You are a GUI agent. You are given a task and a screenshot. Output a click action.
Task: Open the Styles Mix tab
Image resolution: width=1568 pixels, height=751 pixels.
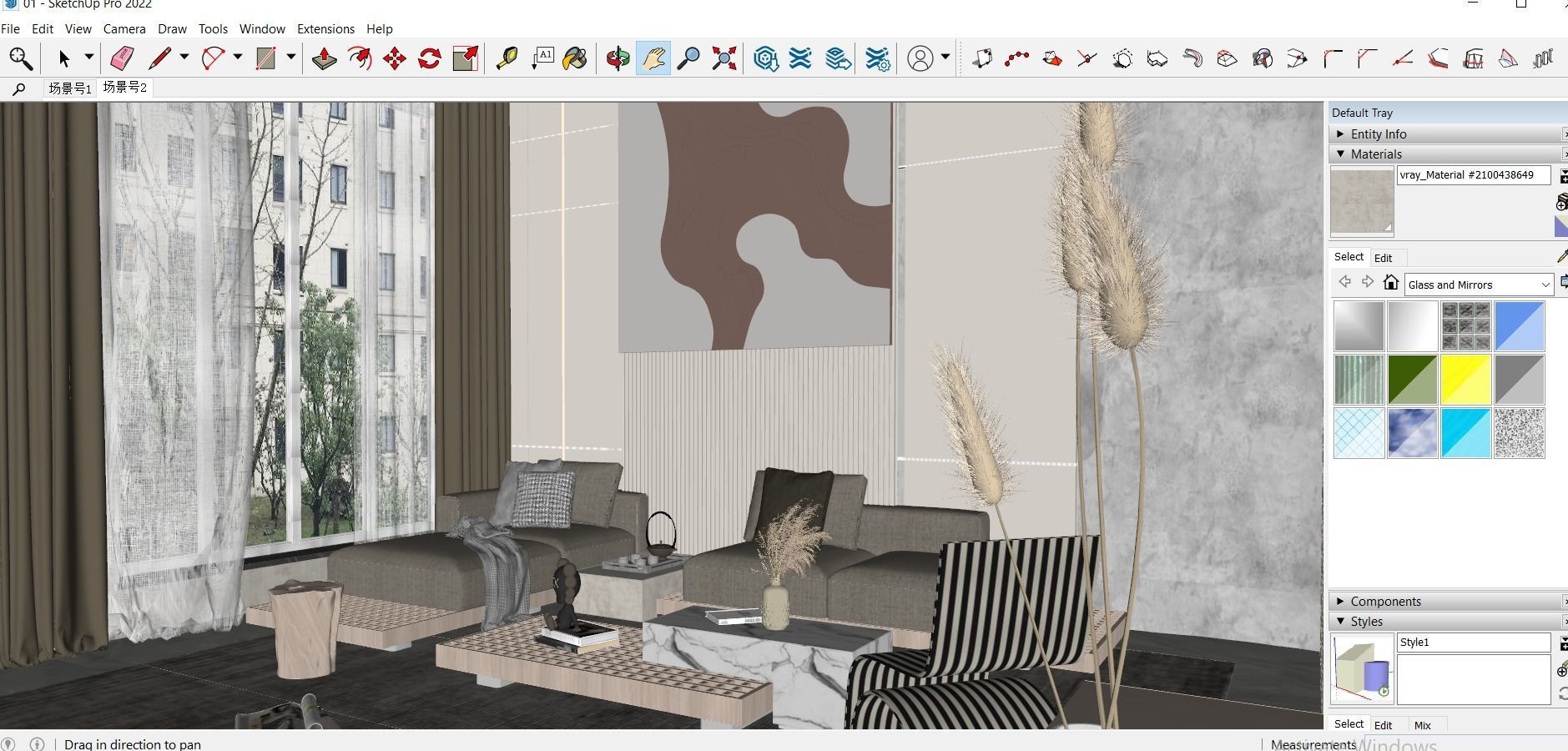[x=1423, y=725]
